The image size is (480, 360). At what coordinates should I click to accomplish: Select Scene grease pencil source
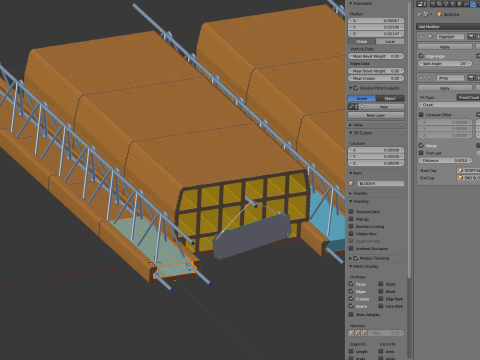(x=362, y=98)
